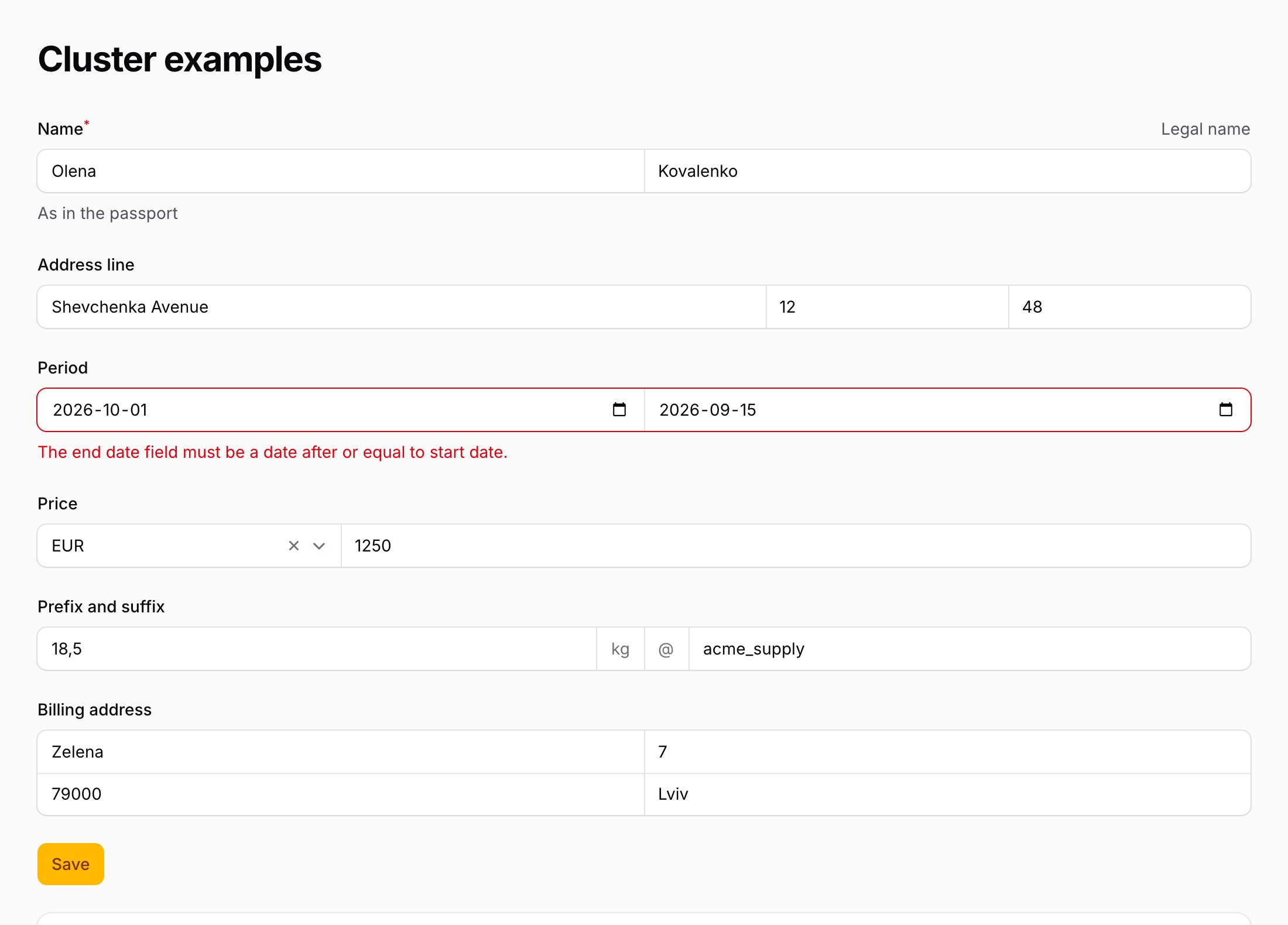
Task: Focus the last name field containing Kovalenko
Action: [947, 171]
